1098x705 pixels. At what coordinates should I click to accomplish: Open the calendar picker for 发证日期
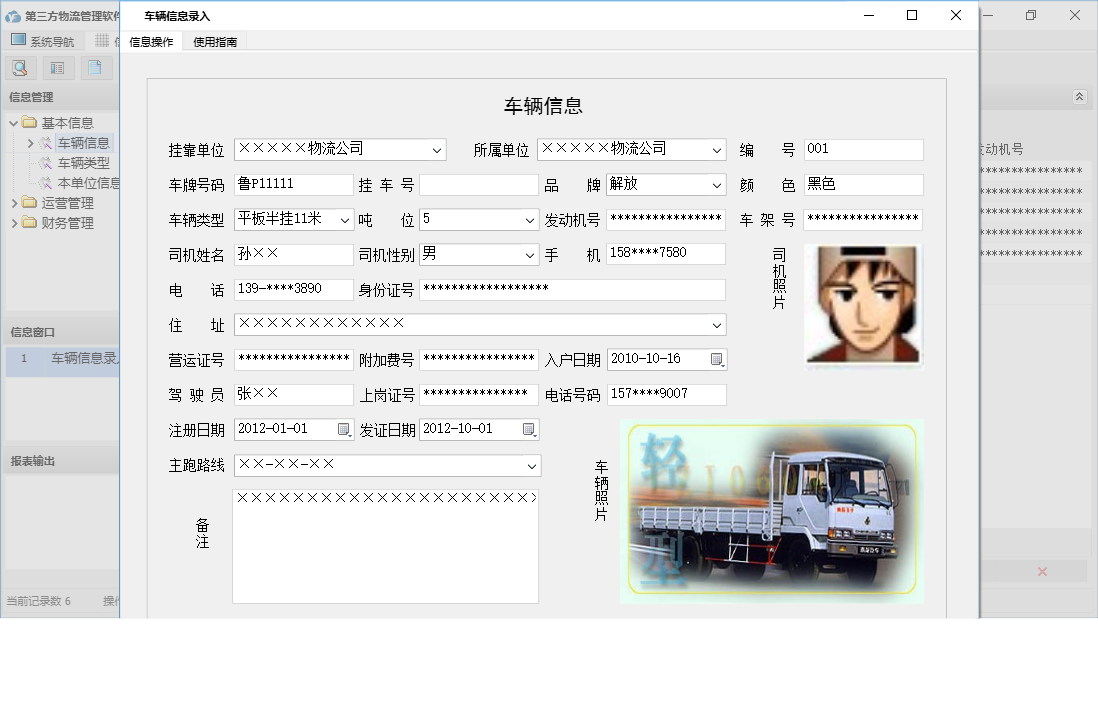pos(529,430)
